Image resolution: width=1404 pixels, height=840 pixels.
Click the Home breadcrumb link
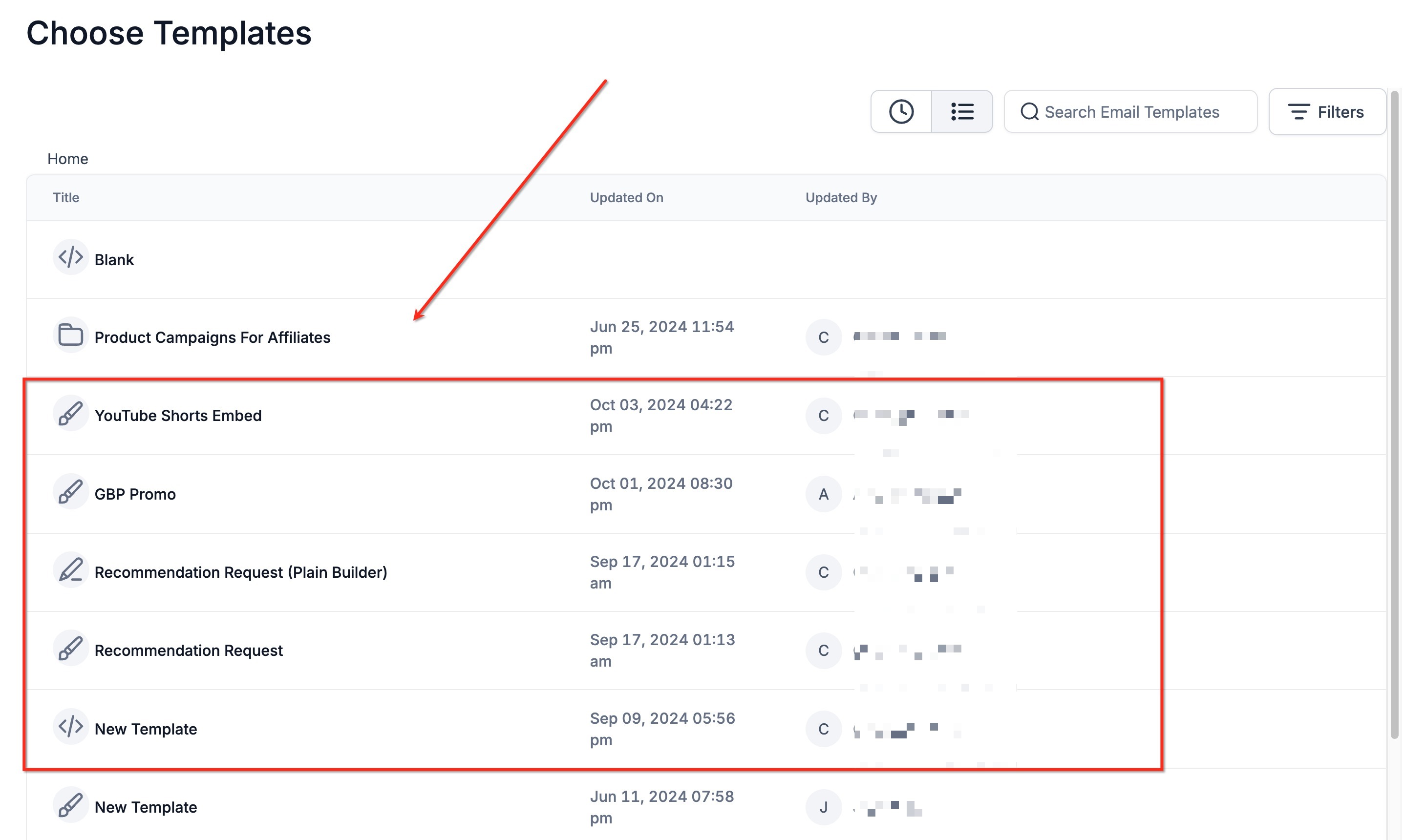[x=67, y=159]
